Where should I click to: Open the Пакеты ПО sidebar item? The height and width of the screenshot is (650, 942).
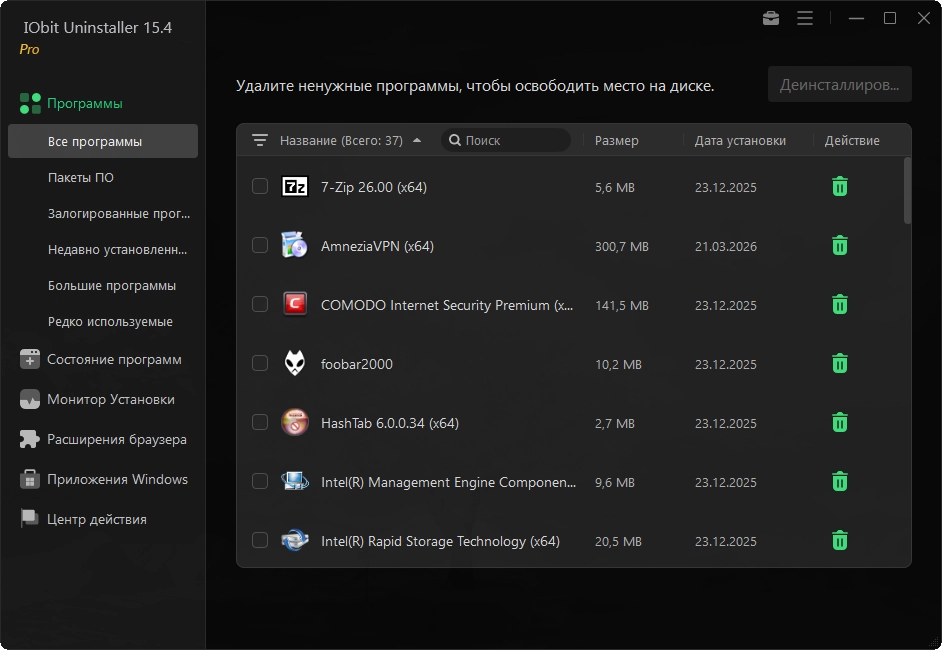81,178
